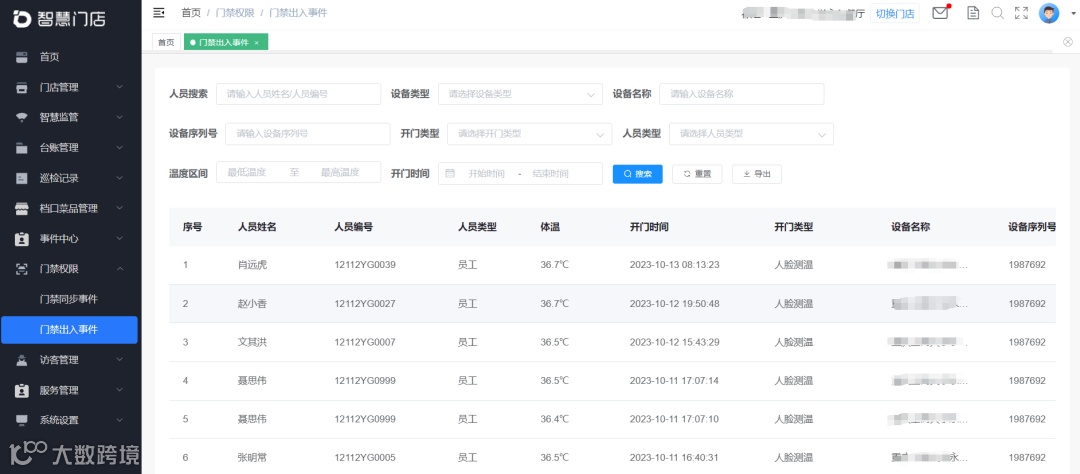Close the 门禁出入事件 tab
This screenshot has width=1080, height=474.
coord(256,43)
